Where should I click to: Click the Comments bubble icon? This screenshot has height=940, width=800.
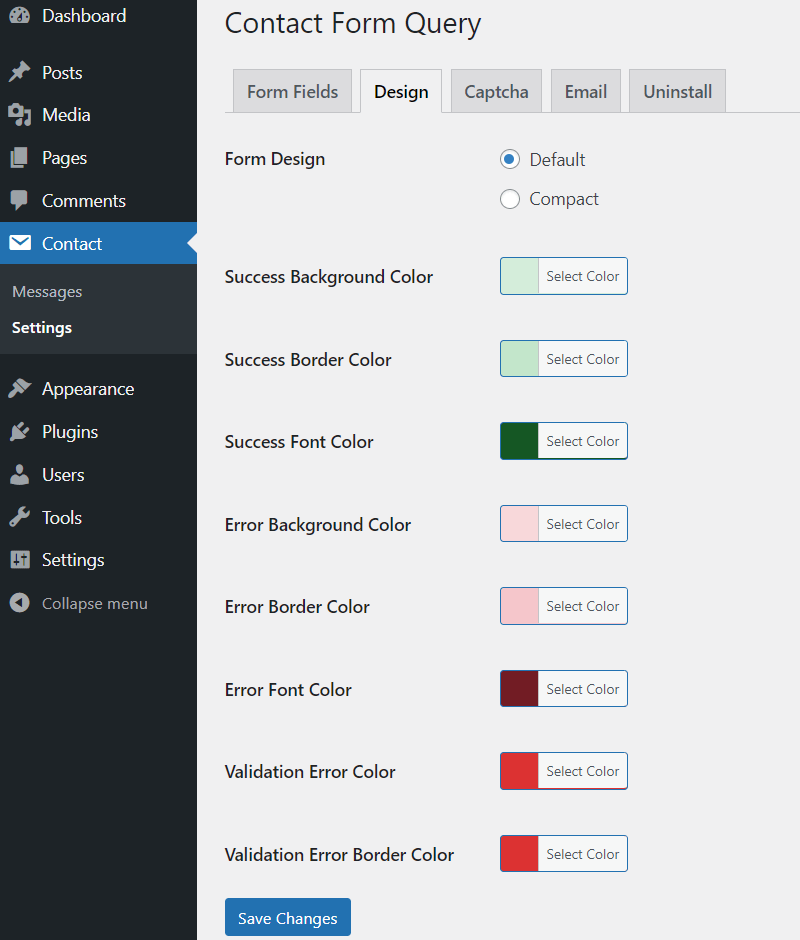click(19, 200)
